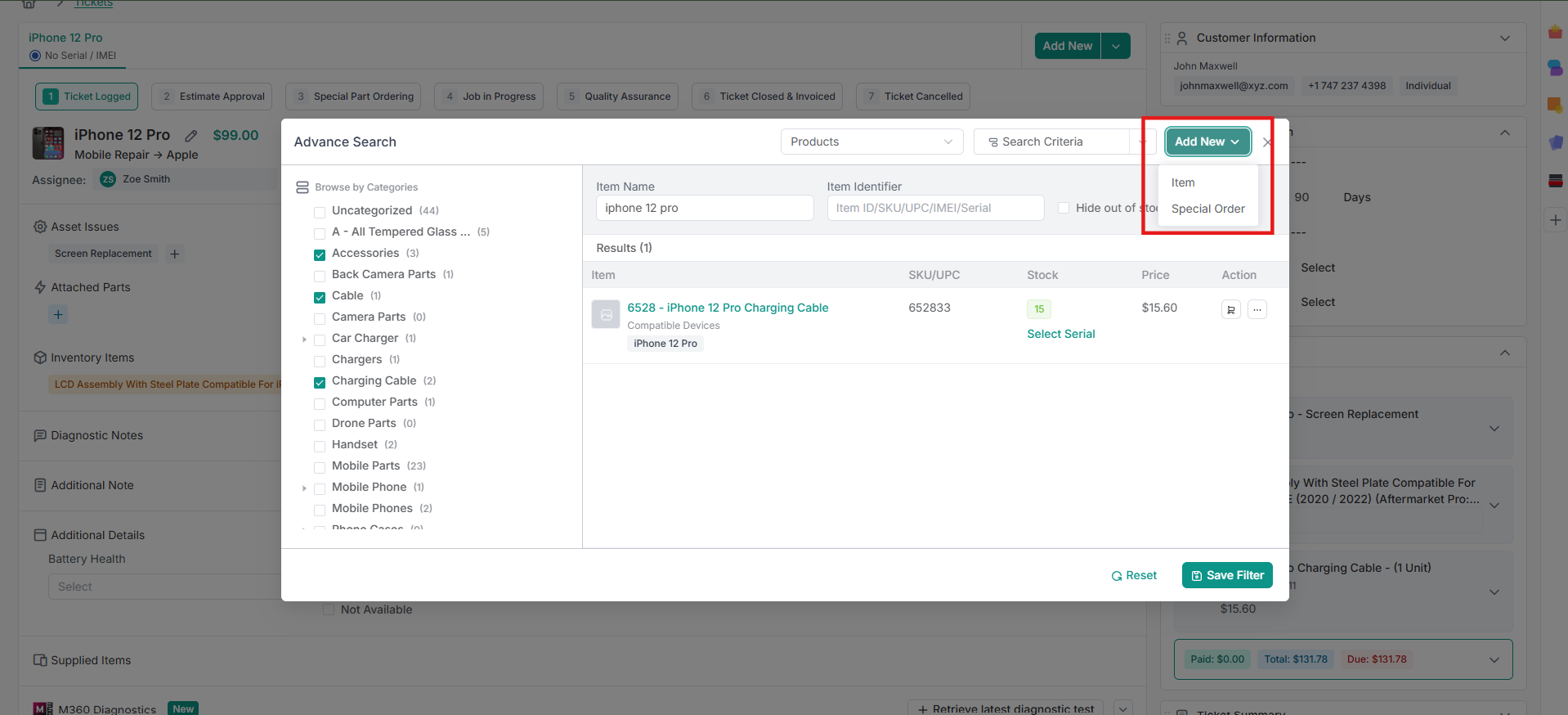The width and height of the screenshot is (1568, 715).
Task: Enable Hide out of stock checkbox
Action: click(x=1064, y=208)
